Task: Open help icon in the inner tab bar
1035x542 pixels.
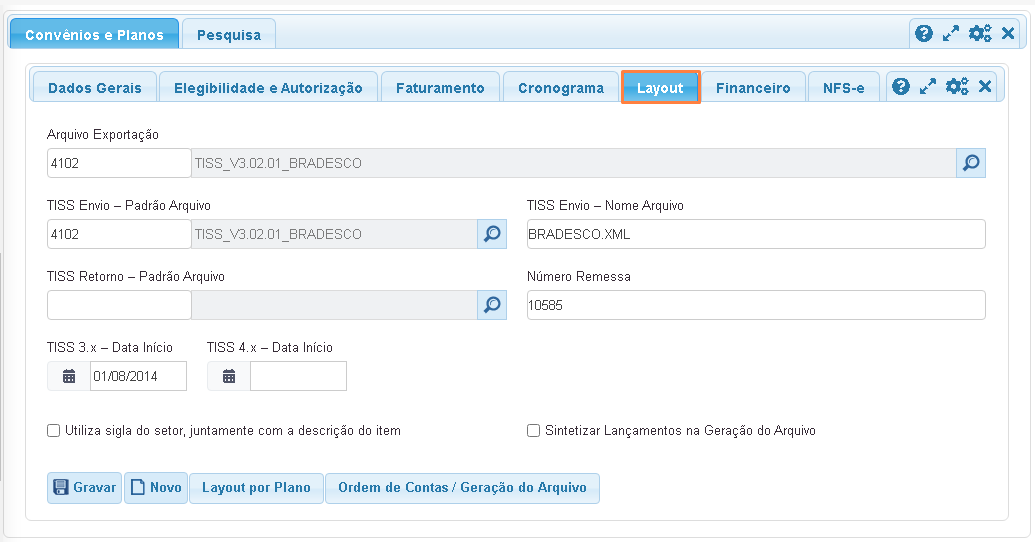Action: point(900,87)
